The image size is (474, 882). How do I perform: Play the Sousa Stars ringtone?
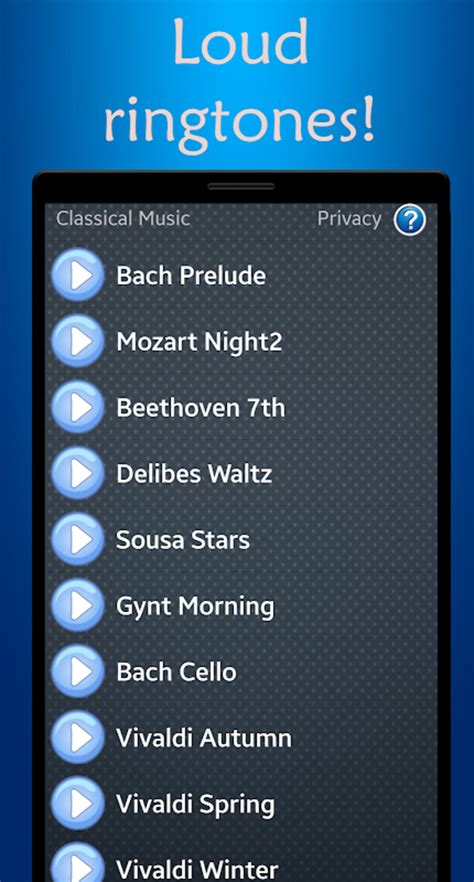(78, 539)
